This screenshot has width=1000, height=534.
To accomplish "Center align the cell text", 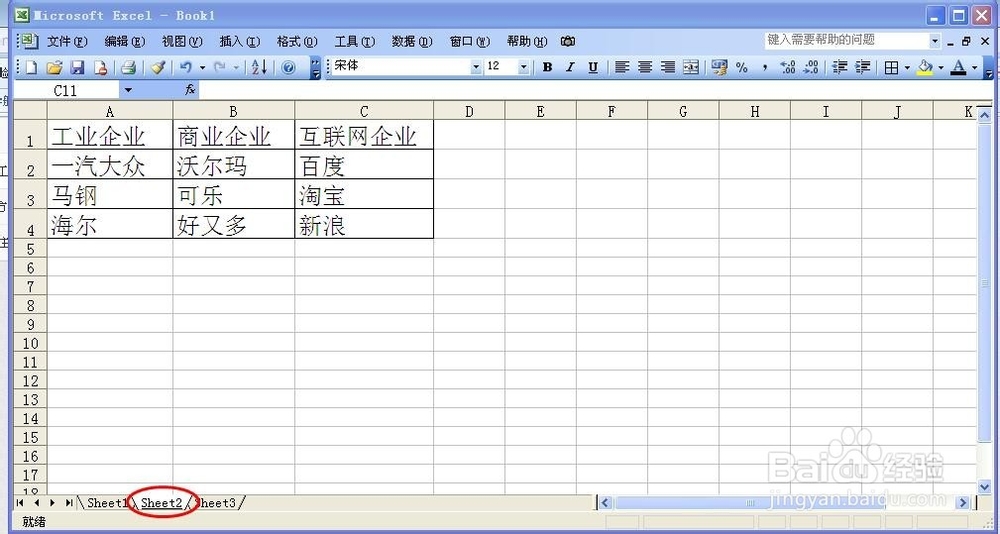I will [x=645, y=67].
